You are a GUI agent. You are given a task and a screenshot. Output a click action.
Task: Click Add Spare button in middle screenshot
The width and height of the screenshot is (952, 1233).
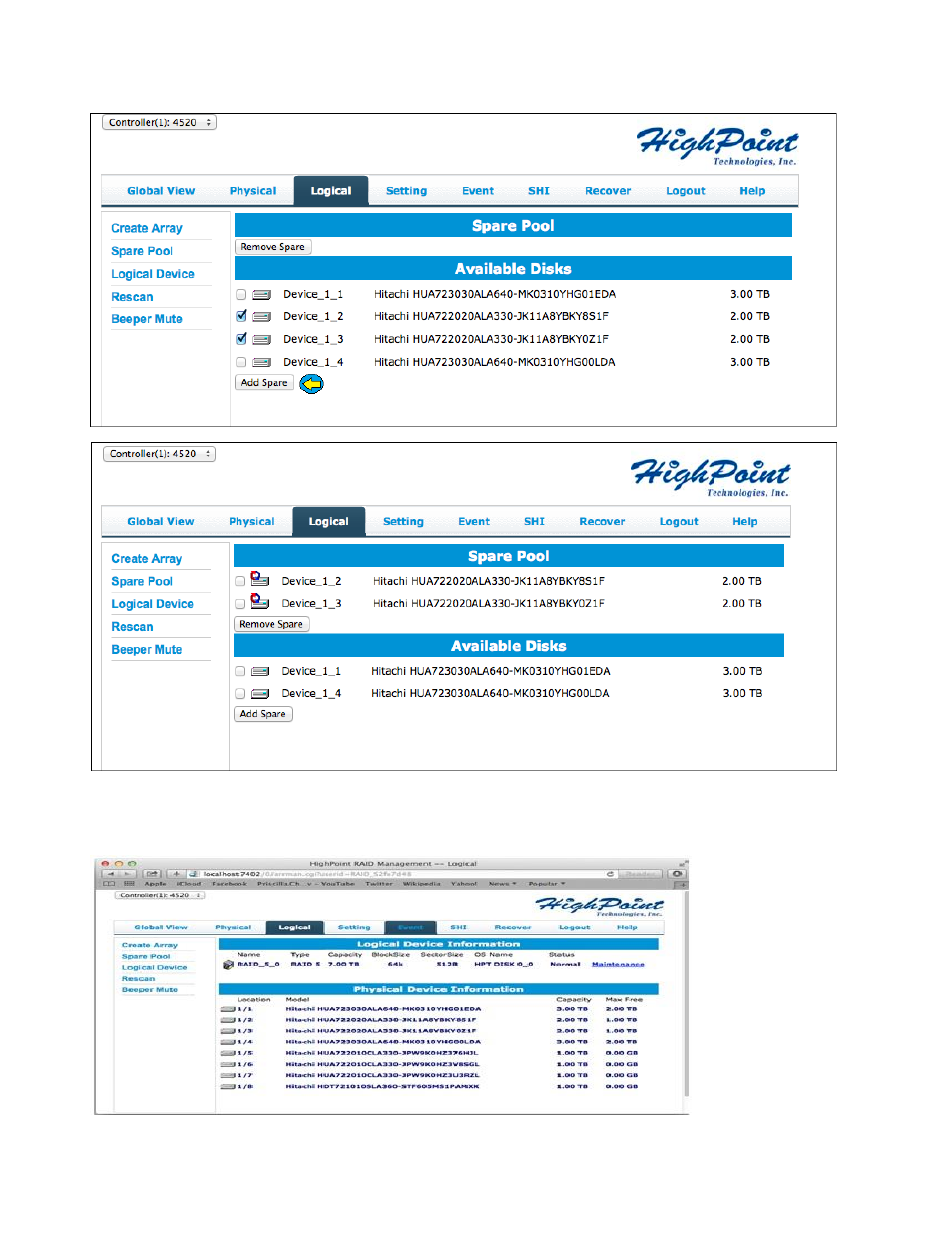tap(263, 714)
